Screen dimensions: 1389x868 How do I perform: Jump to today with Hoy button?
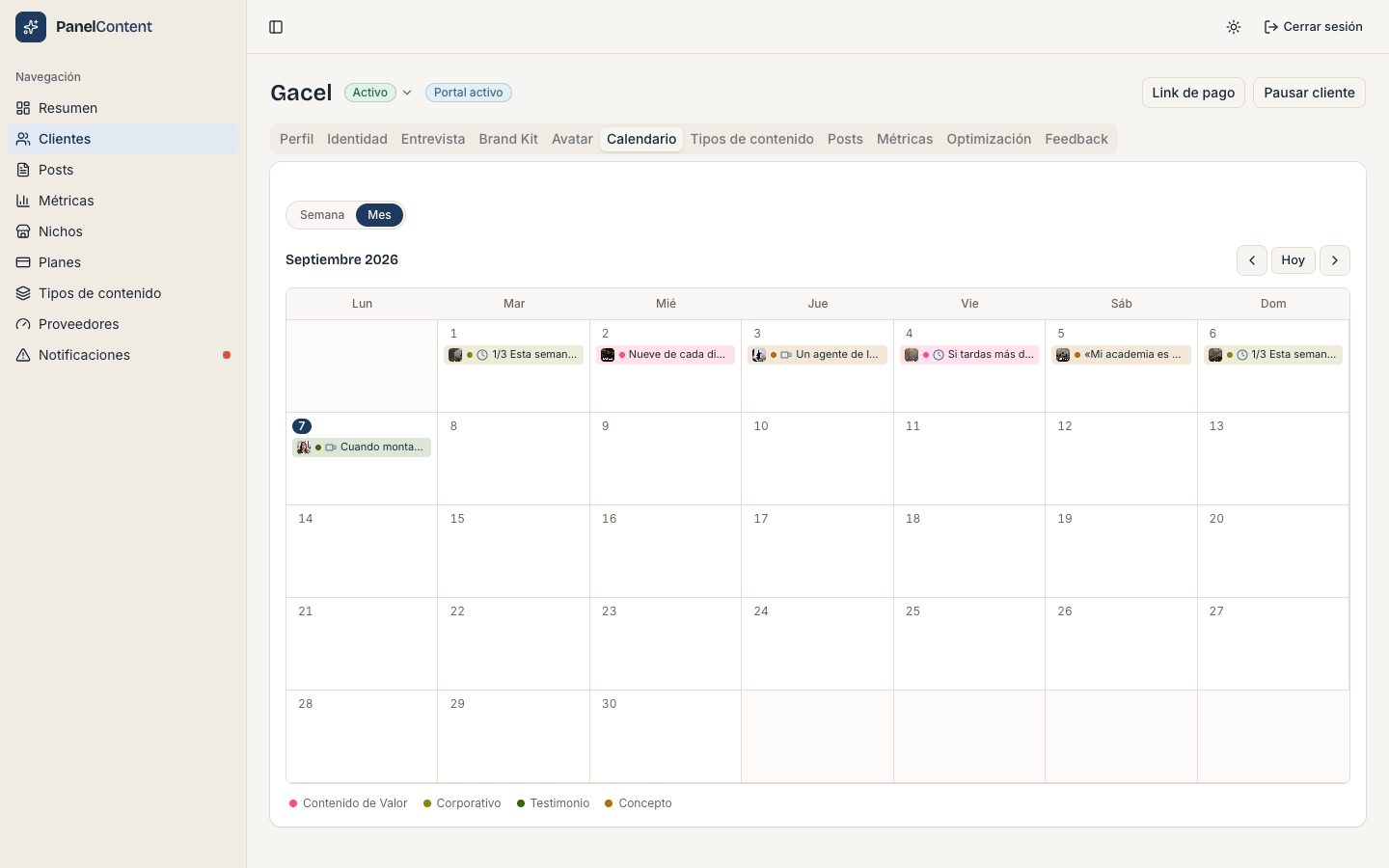pyautogui.click(x=1294, y=260)
